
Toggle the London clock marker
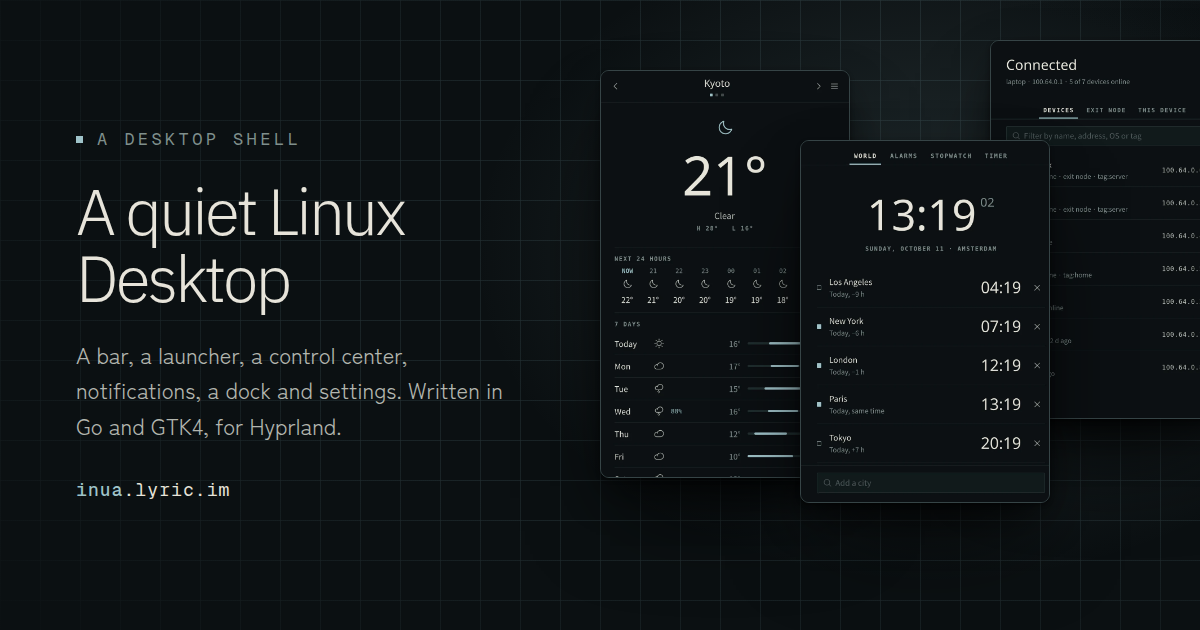[x=819, y=366]
